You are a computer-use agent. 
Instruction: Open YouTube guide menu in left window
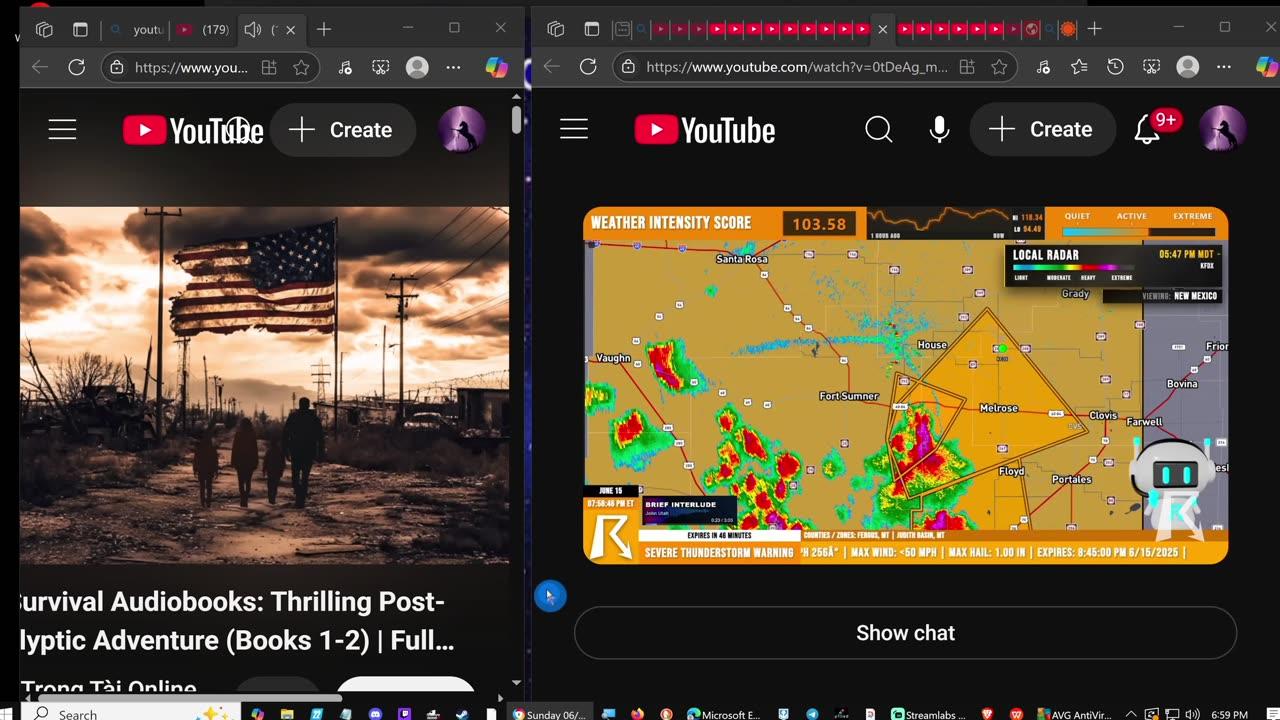[62, 130]
